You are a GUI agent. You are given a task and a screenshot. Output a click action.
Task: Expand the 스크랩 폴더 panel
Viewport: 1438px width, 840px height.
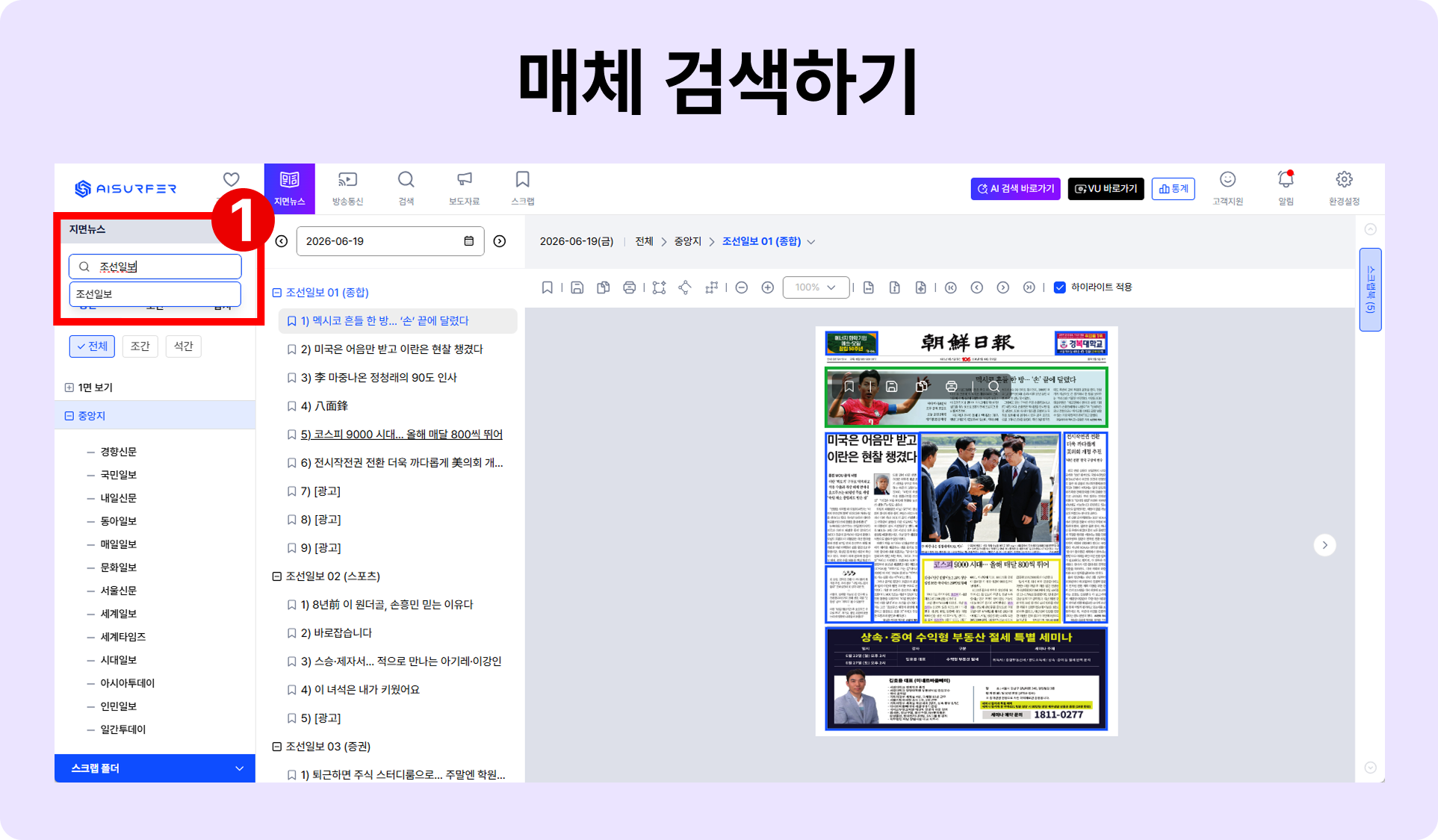point(155,768)
